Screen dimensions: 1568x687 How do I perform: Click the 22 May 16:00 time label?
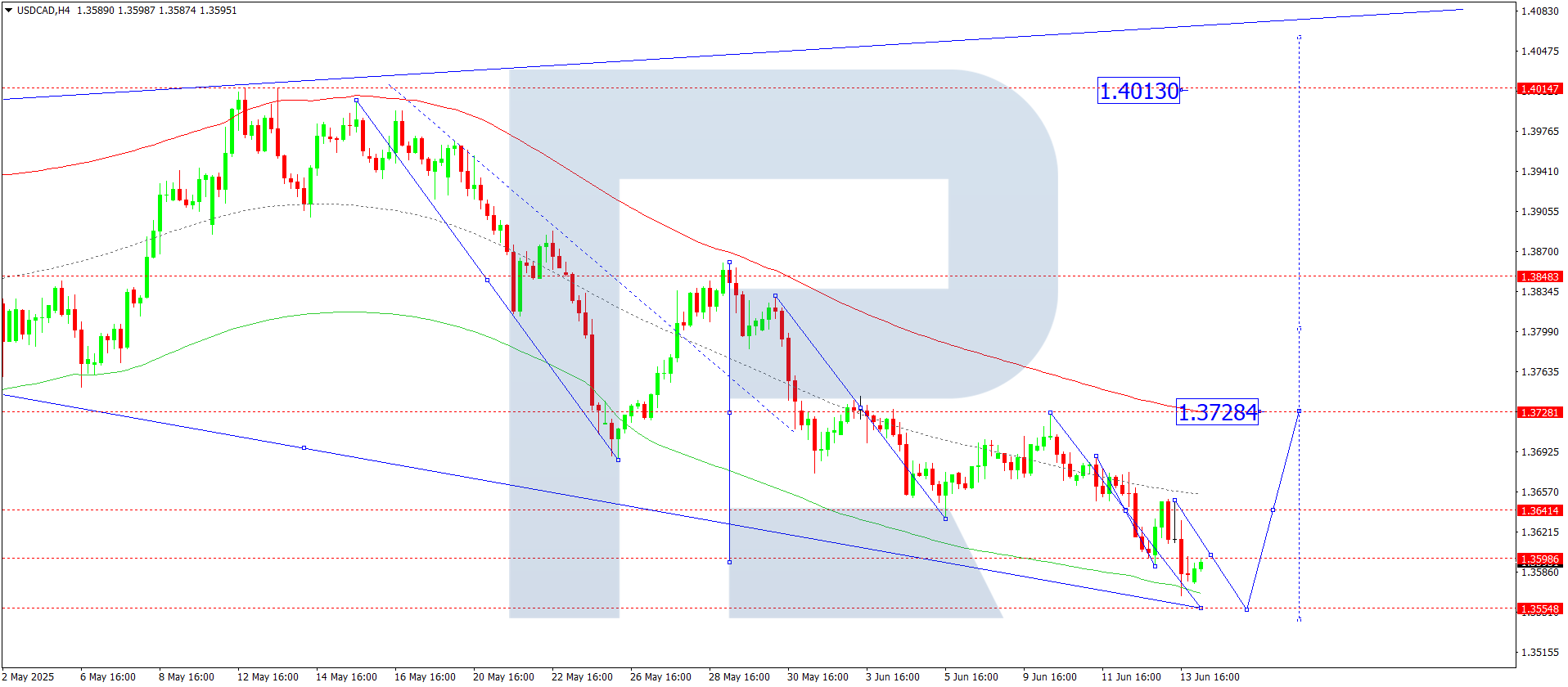(x=582, y=676)
